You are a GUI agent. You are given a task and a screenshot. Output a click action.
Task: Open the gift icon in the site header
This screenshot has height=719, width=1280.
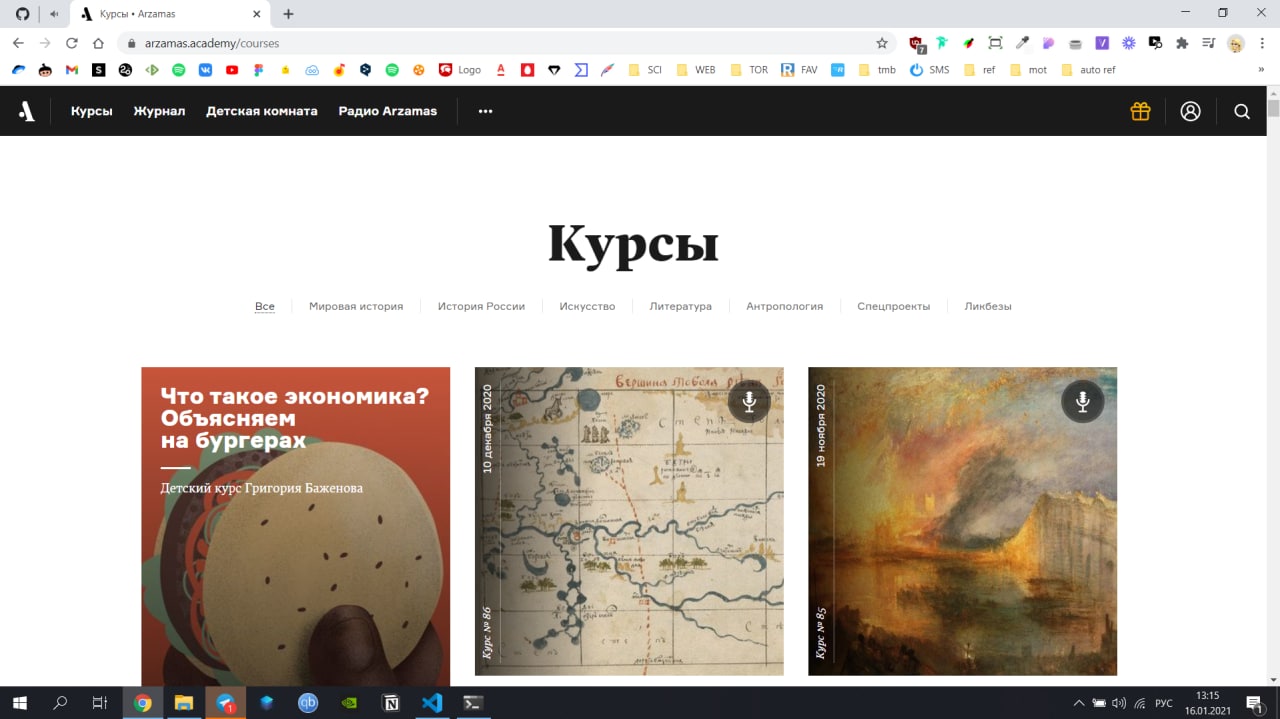click(x=1140, y=112)
